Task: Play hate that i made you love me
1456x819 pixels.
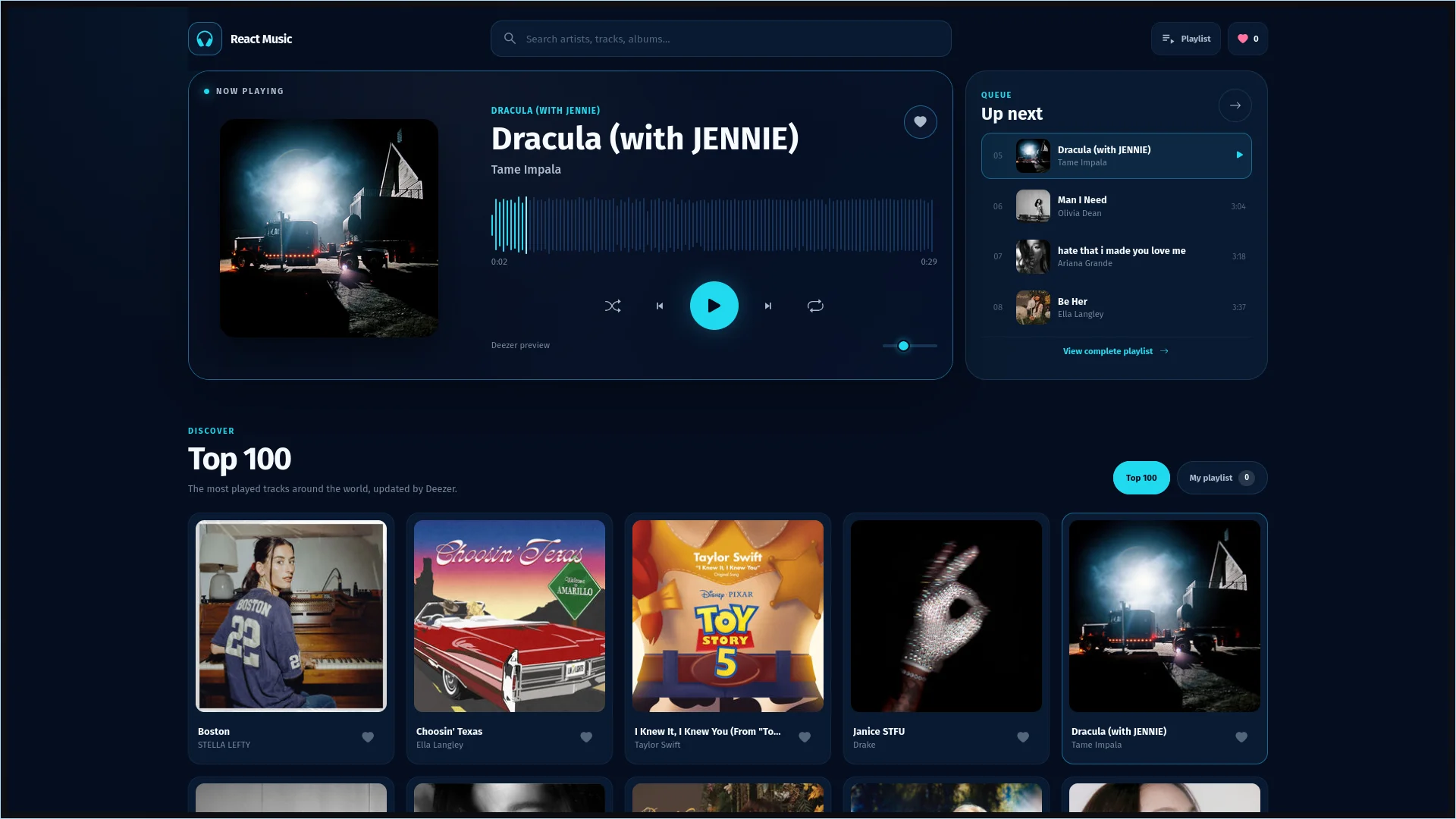Action: [1116, 257]
